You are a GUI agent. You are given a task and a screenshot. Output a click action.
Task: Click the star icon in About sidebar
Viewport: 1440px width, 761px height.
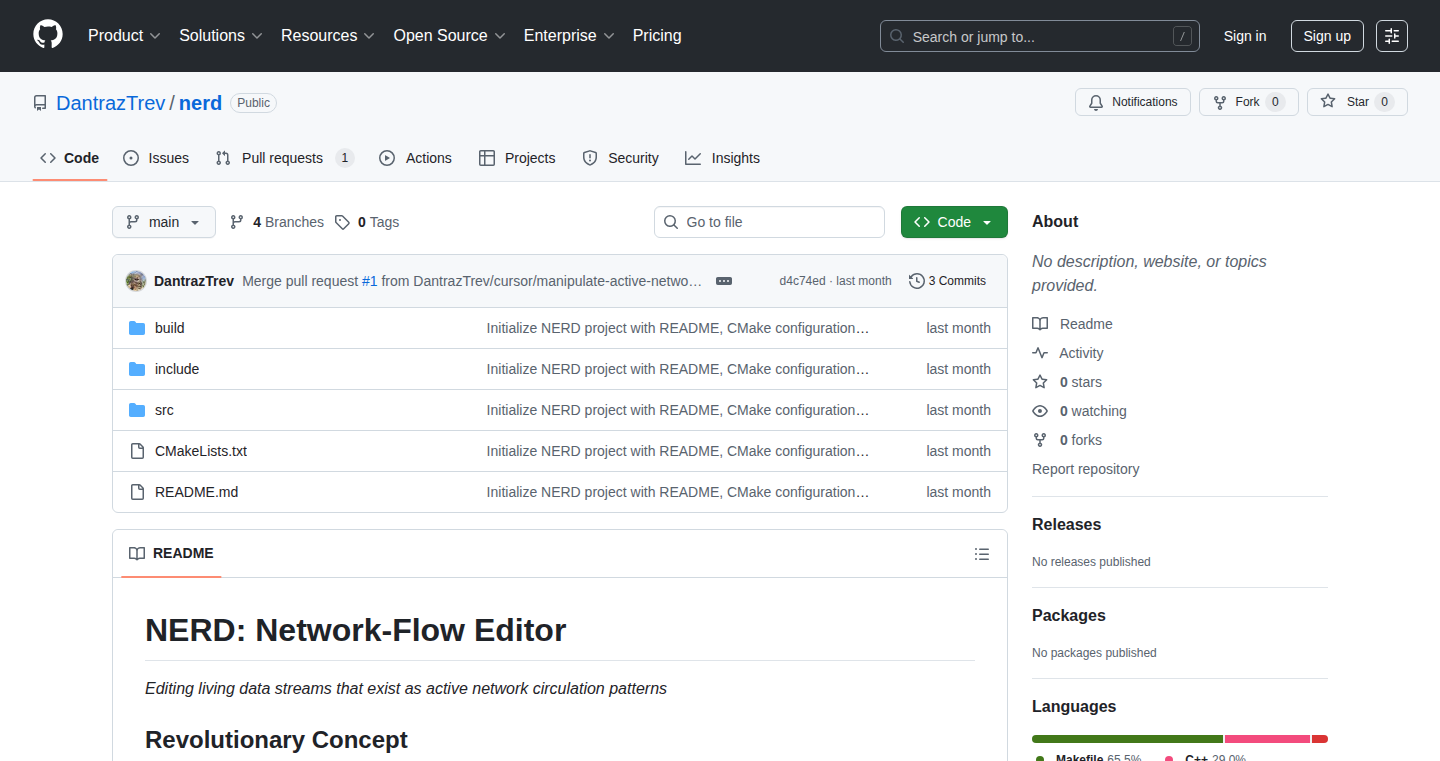click(1040, 382)
